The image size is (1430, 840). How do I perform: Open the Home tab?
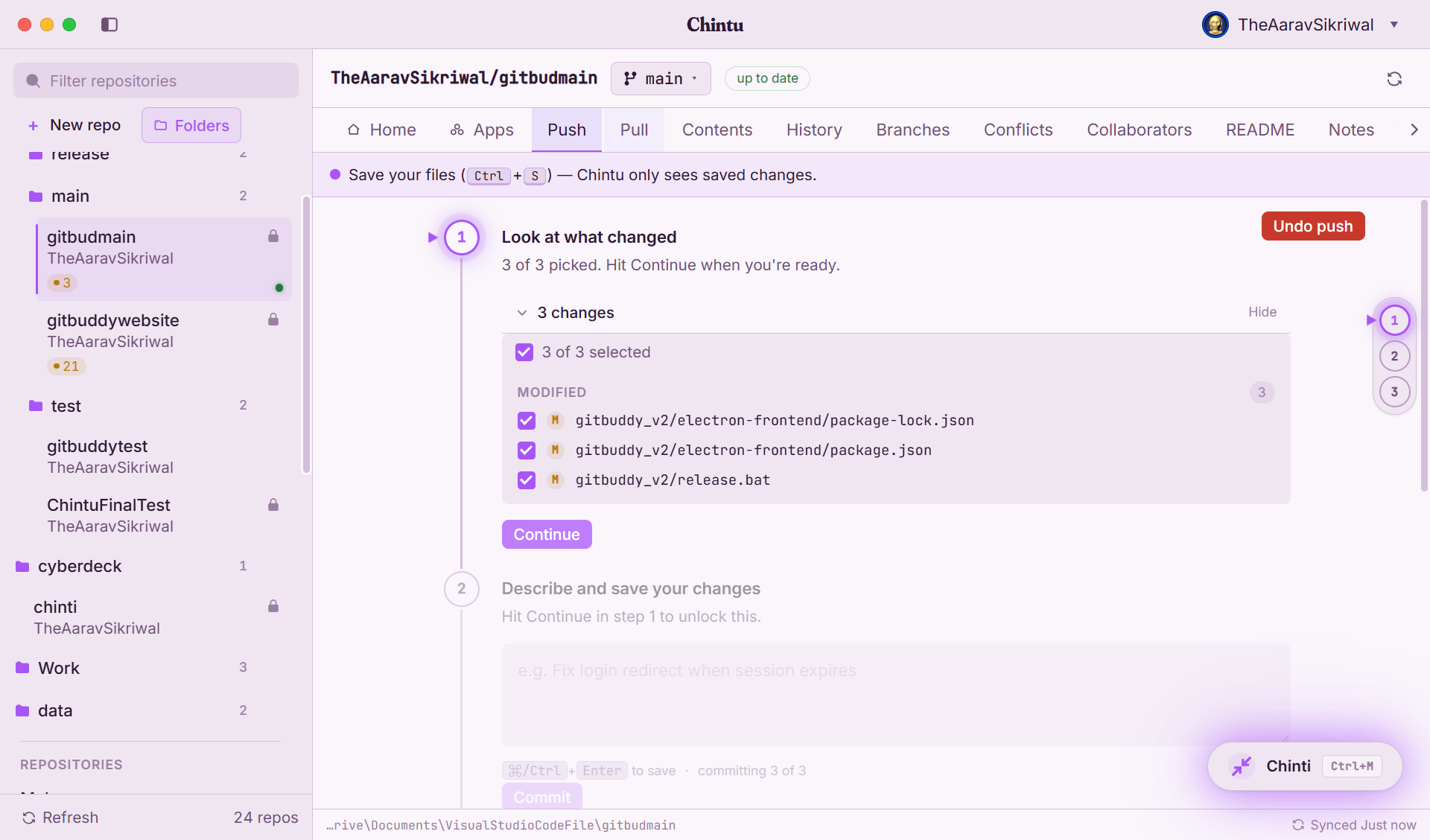[381, 130]
